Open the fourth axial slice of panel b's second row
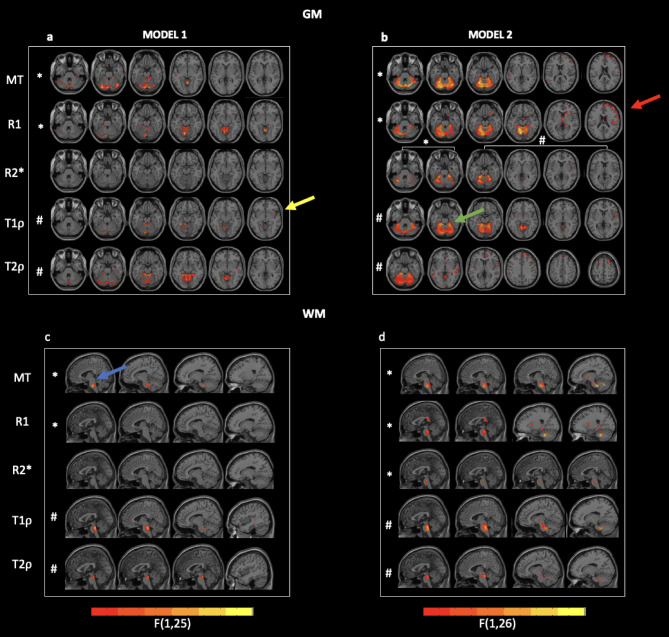 click(x=523, y=120)
